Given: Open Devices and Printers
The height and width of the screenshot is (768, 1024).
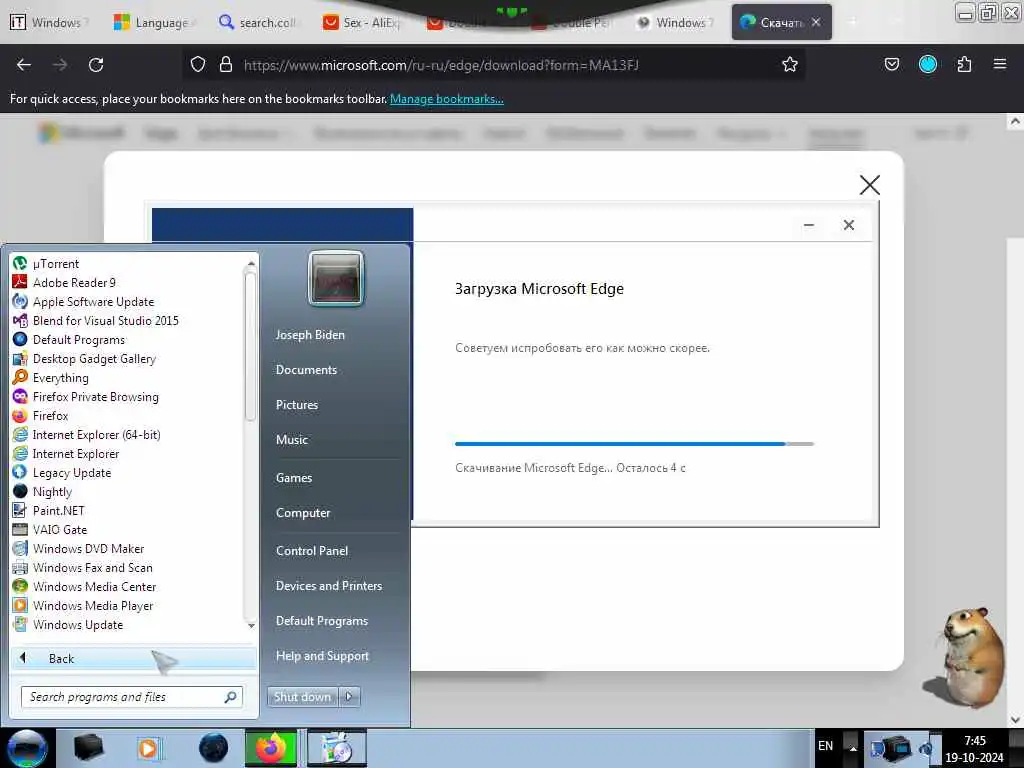Looking at the screenshot, I should click(x=329, y=586).
